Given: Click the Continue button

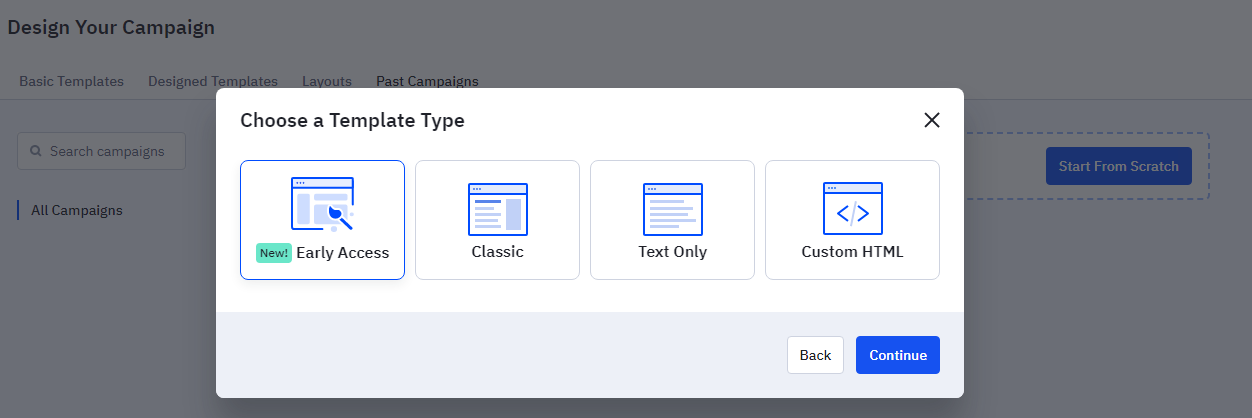Looking at the screenshot, I should 898,355.
